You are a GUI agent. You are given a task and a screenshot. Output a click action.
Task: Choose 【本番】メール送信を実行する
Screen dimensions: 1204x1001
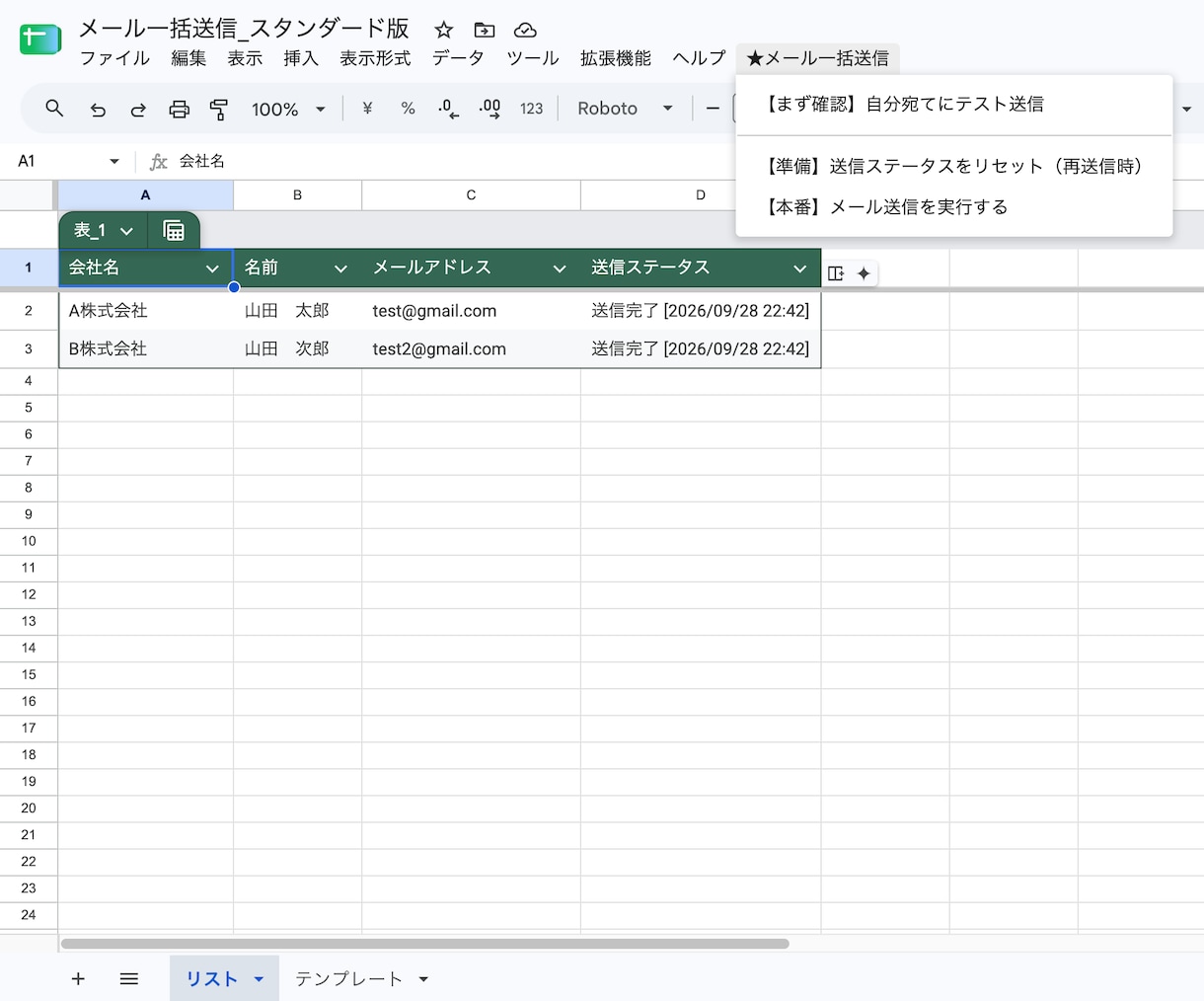[954, 207]
